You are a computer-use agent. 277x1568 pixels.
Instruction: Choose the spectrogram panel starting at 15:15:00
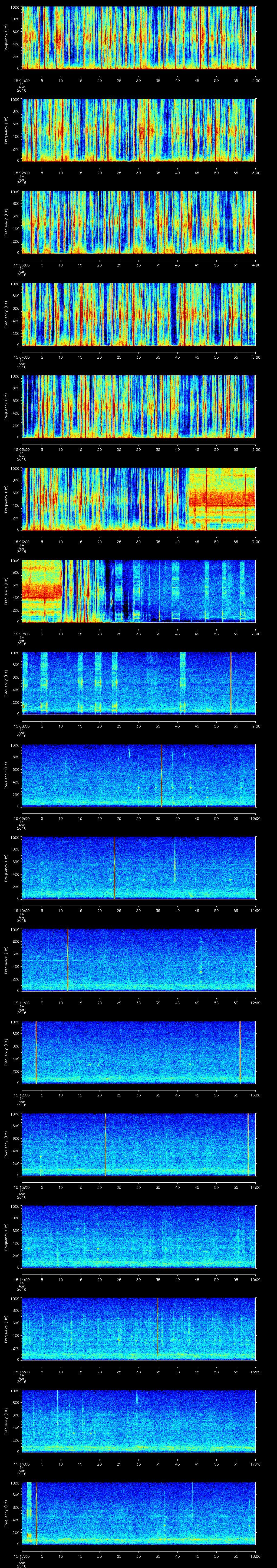139,1329
